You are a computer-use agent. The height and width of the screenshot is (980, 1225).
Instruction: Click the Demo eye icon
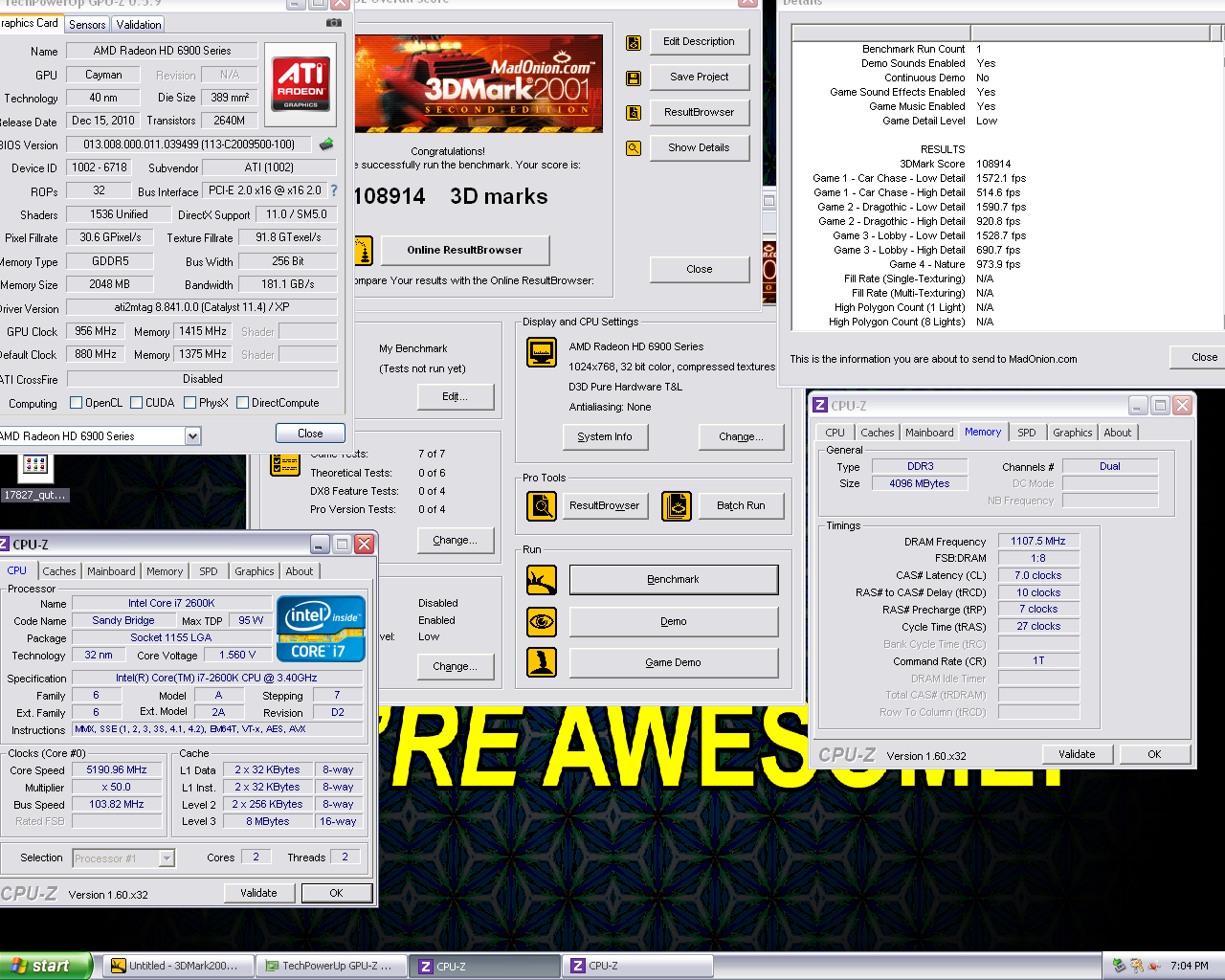click(x=542, y=621)
